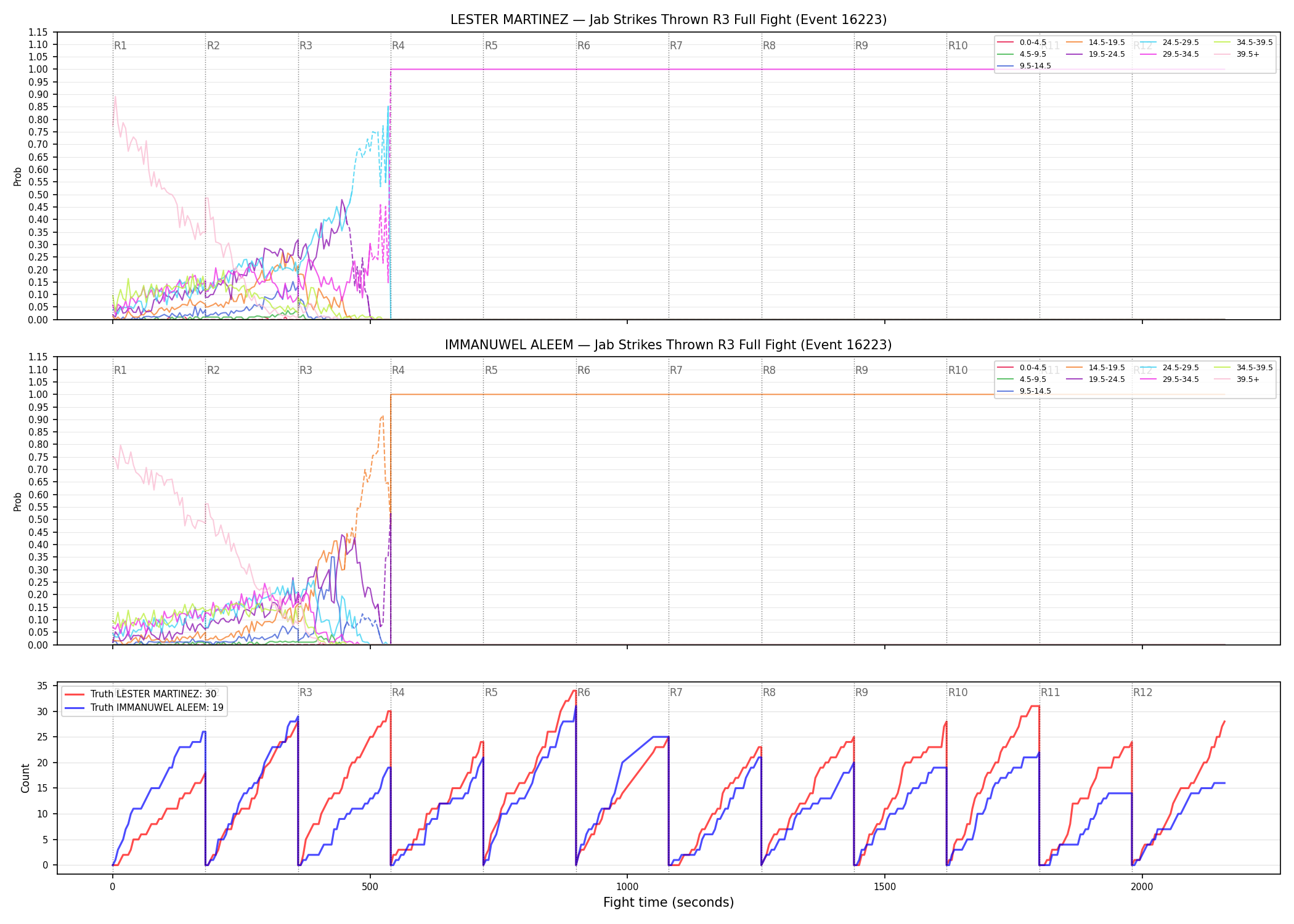This screenshot has width=1294, height=924.
Task: Click the '0.75' y-tick of the Aleem chart
Action: tap(38, 457)
